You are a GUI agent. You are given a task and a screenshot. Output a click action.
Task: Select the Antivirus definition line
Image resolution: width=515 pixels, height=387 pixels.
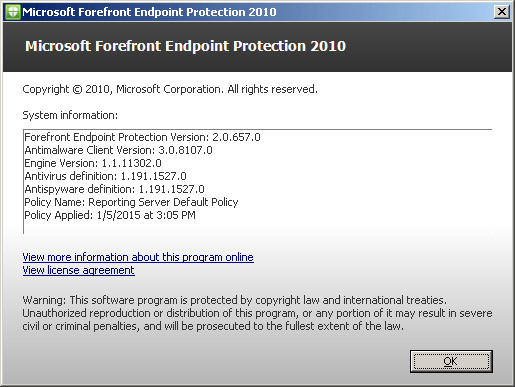[x=105, y=176]
